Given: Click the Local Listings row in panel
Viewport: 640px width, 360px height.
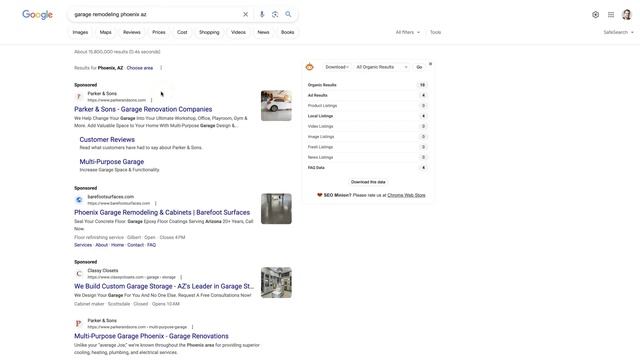Looking at the screenshot, I should coord(367,116).
